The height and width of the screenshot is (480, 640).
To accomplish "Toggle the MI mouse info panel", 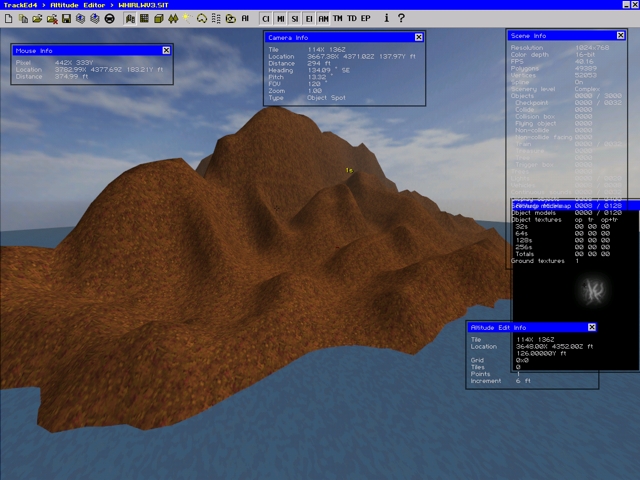I will pyautogui.click(x=280, y=19).
